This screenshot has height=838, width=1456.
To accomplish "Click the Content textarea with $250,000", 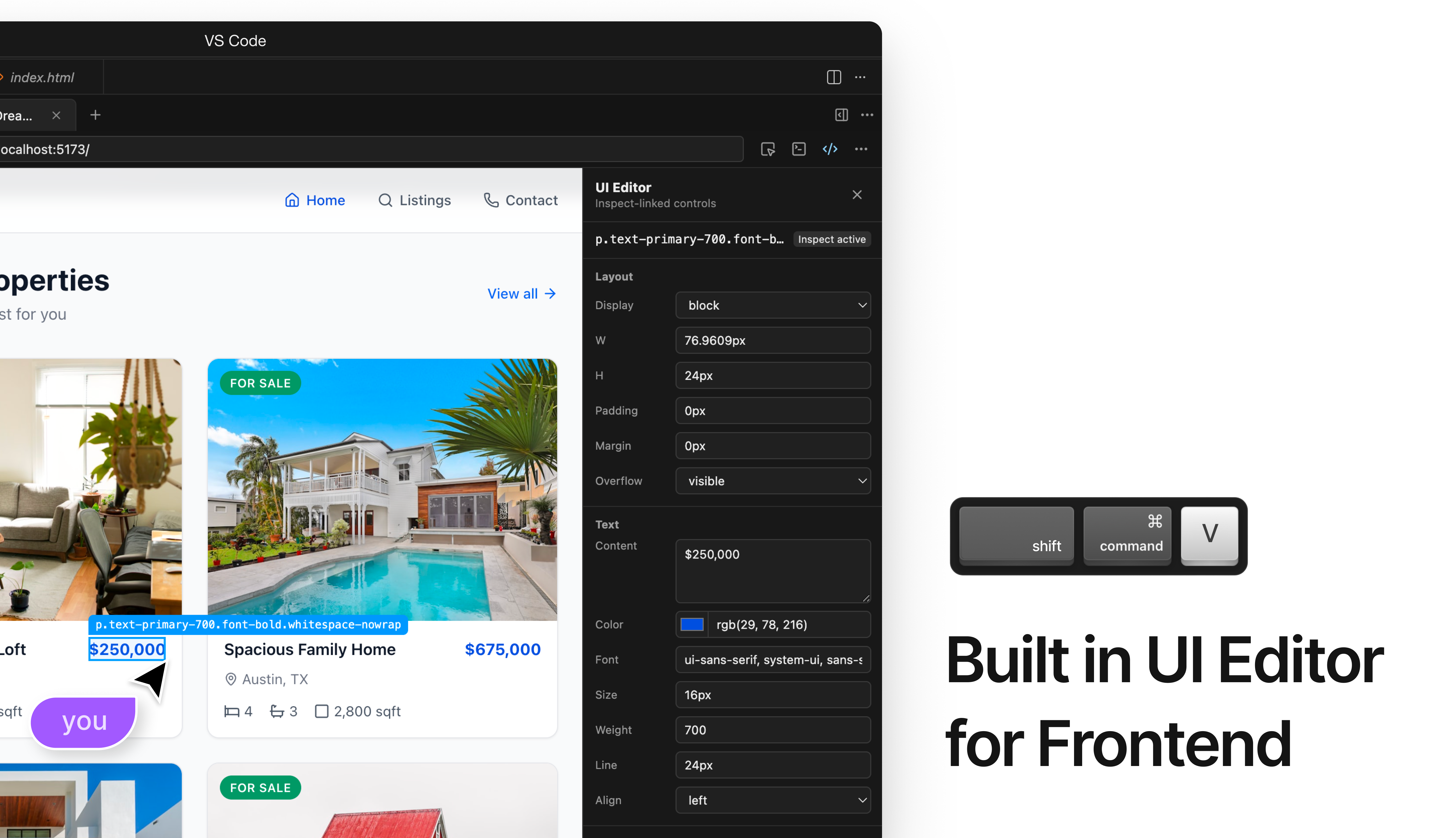I will (773, 571).
